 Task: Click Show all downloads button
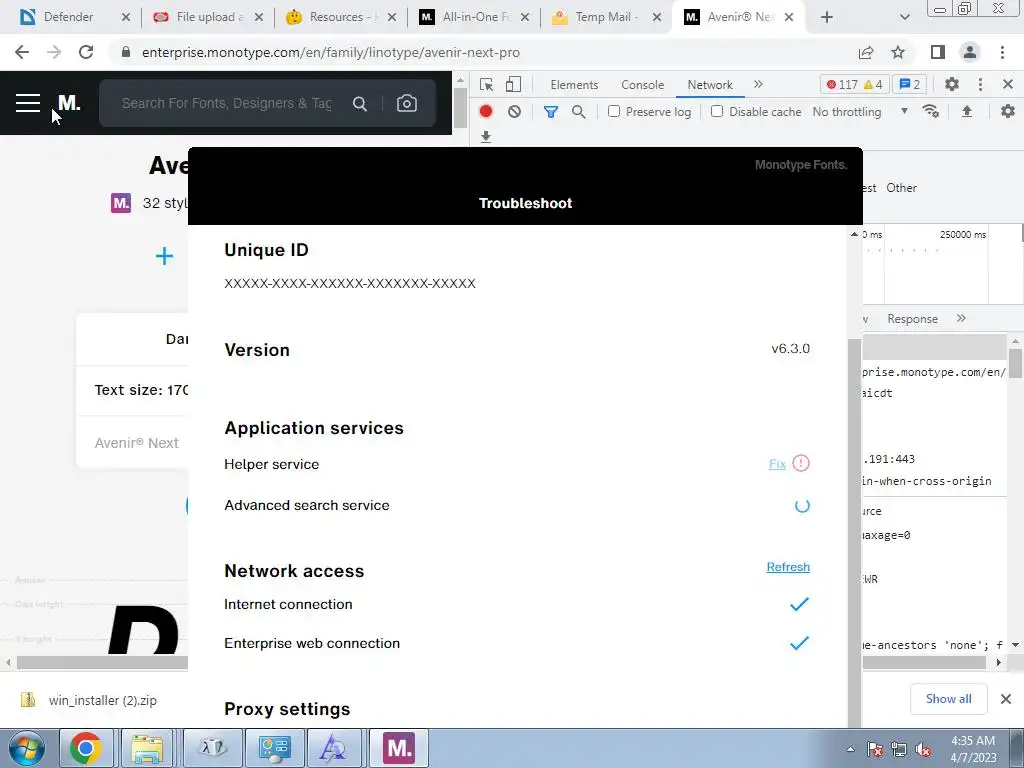948,699
